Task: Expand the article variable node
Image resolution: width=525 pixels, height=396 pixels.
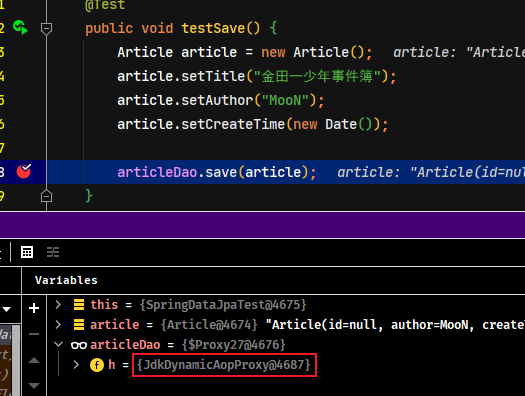Action: [58, 324]
